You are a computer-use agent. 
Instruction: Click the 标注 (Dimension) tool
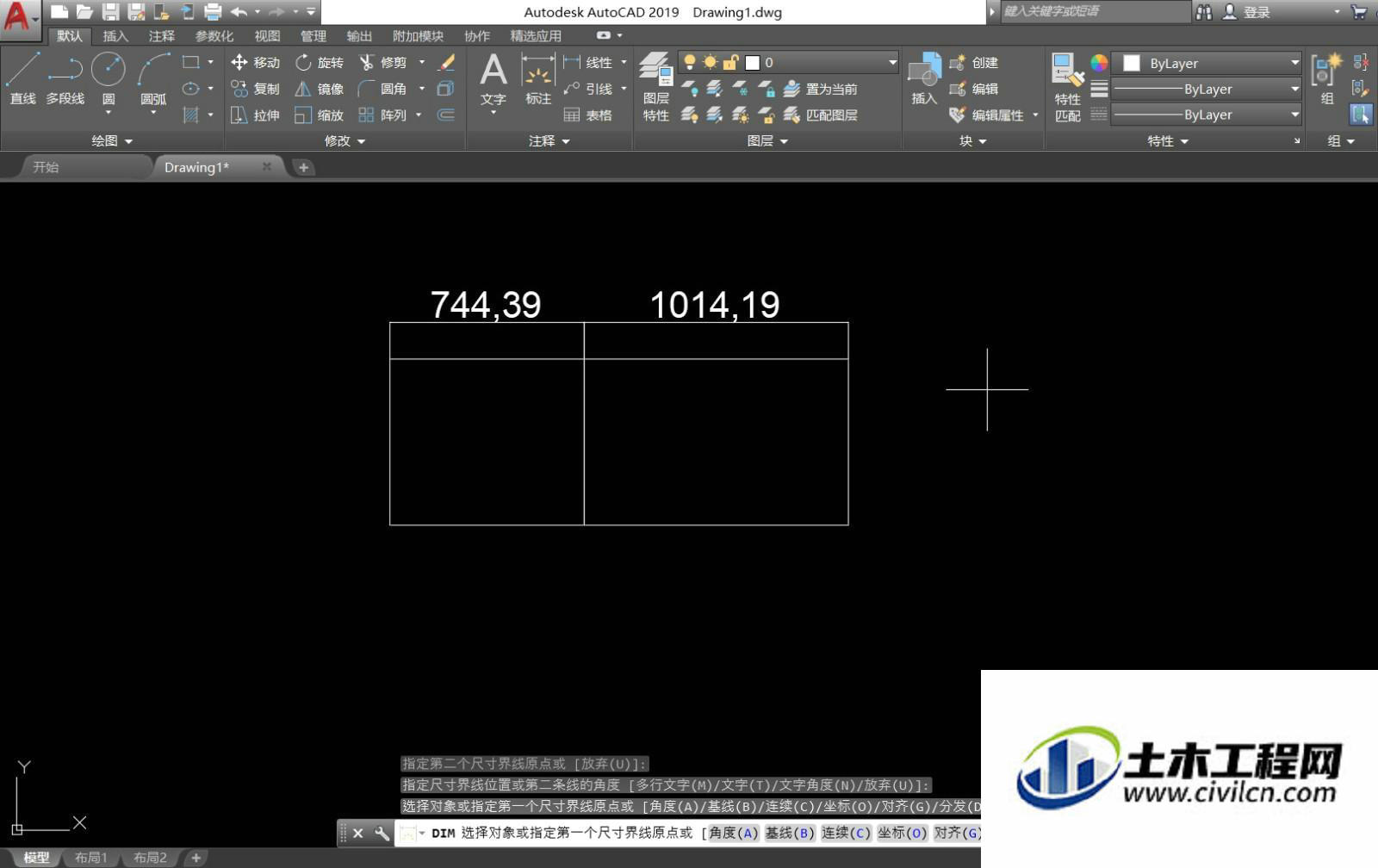(x=538, y=78)
